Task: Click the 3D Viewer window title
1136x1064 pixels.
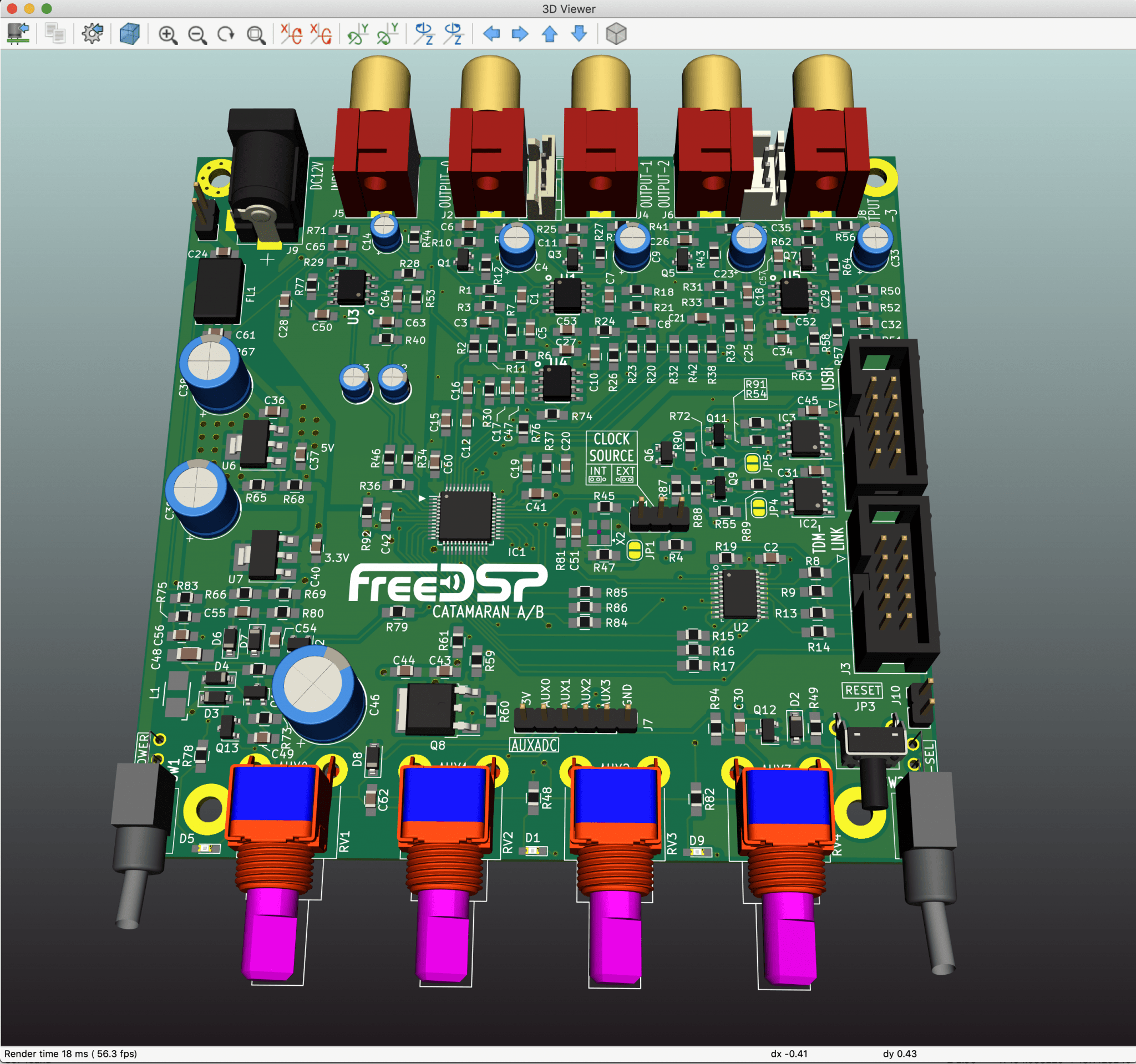Action: coord(569,8)
